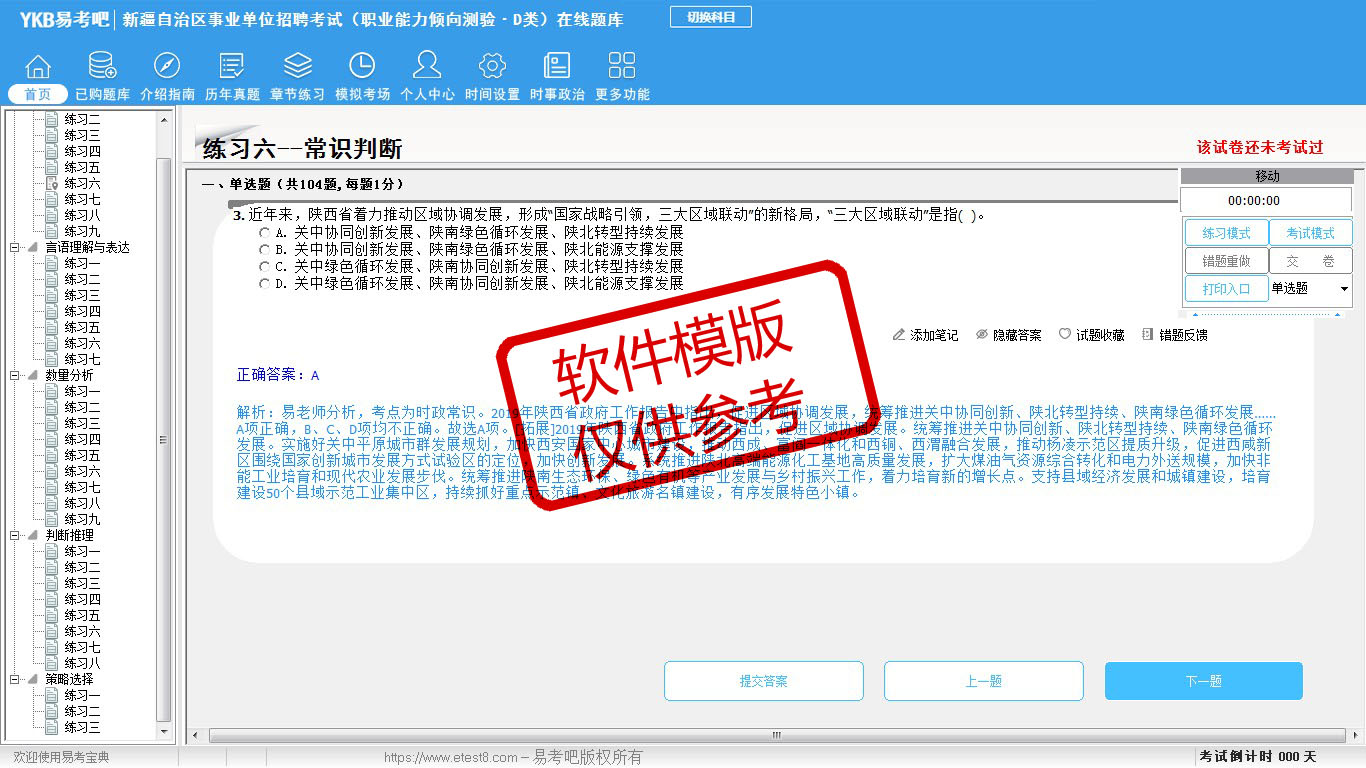Select the 章节练习 layers icon
The image size is (1366, 768).
point(297,67)
